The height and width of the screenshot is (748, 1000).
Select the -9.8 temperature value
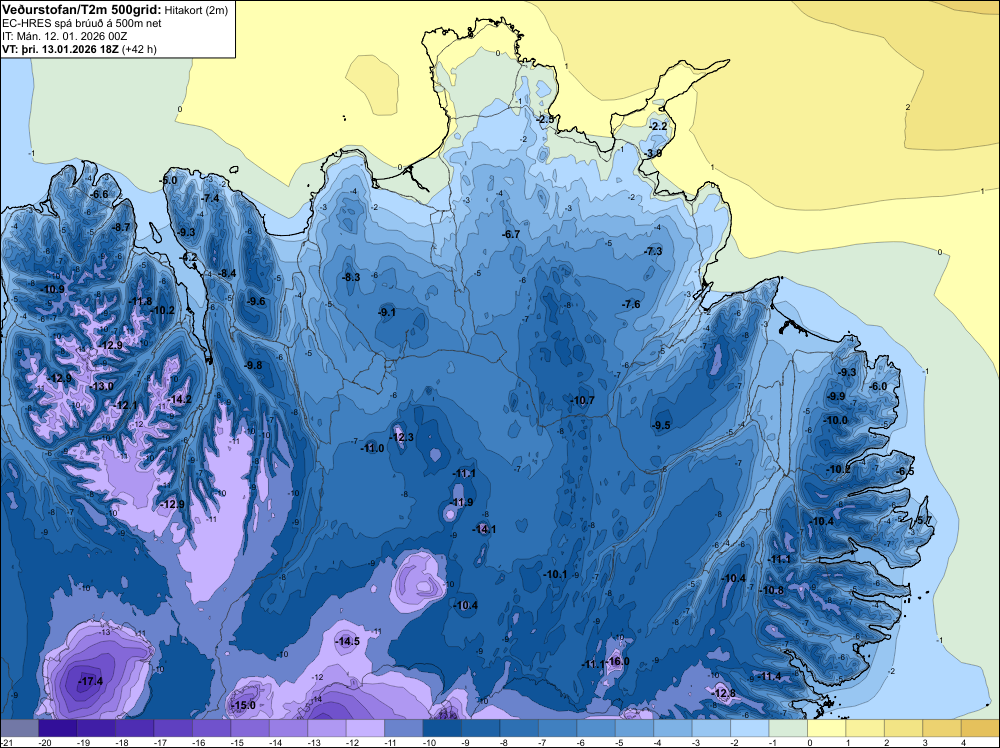tap(253, 365)
